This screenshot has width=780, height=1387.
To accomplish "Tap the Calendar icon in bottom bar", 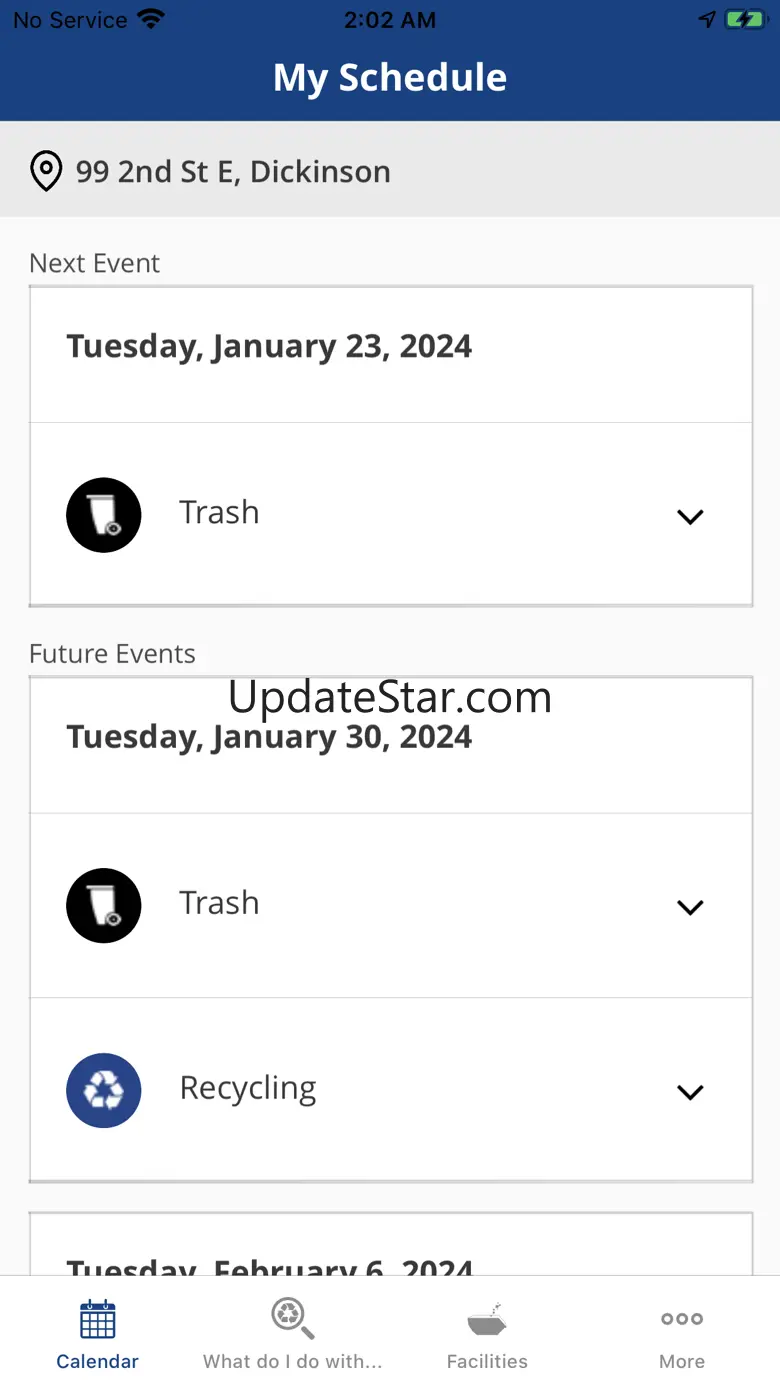I will coord(97,1319).
